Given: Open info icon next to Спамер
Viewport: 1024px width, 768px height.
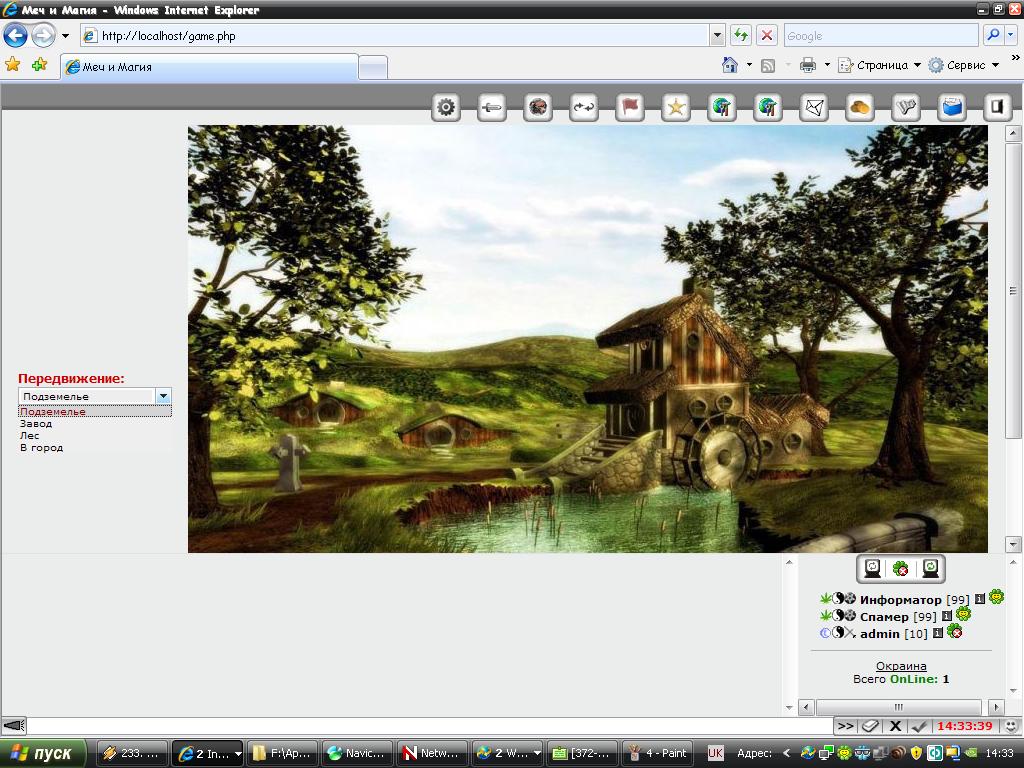Looking at the screenshot, I should pos(947,616).
